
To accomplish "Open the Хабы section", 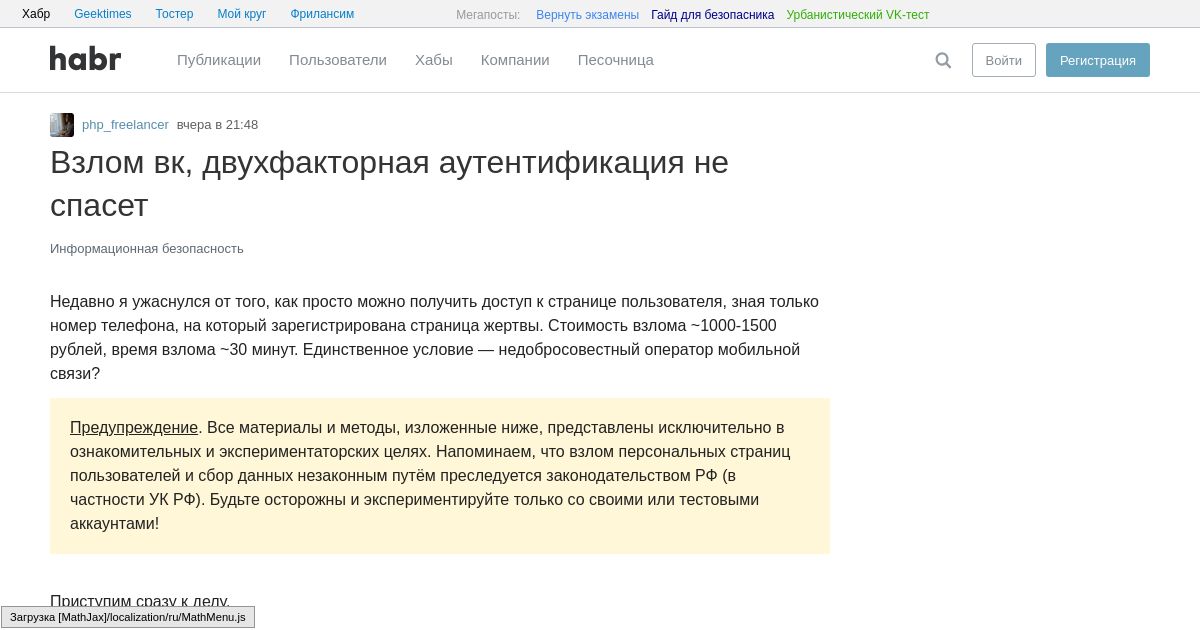I will pyautogui.click(x=434, y=60).
